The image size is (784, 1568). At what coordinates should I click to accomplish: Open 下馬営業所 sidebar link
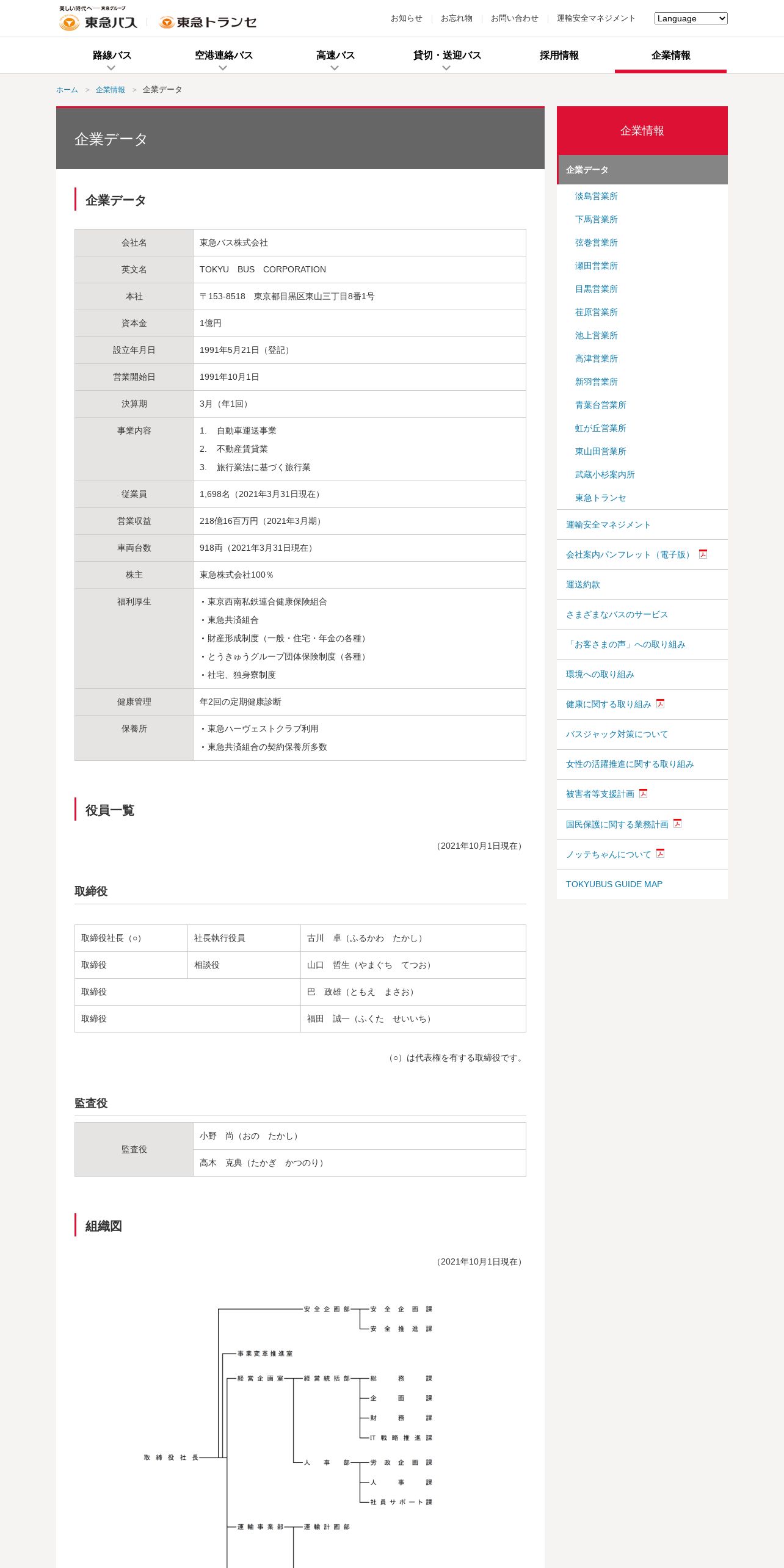pos(596,219)
